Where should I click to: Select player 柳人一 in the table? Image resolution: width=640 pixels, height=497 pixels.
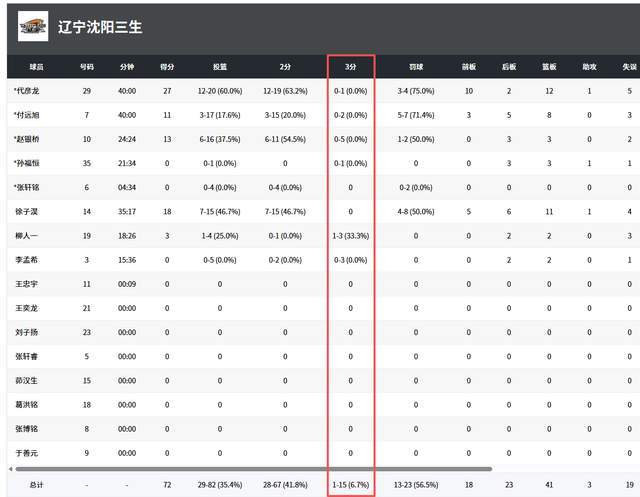27,235
